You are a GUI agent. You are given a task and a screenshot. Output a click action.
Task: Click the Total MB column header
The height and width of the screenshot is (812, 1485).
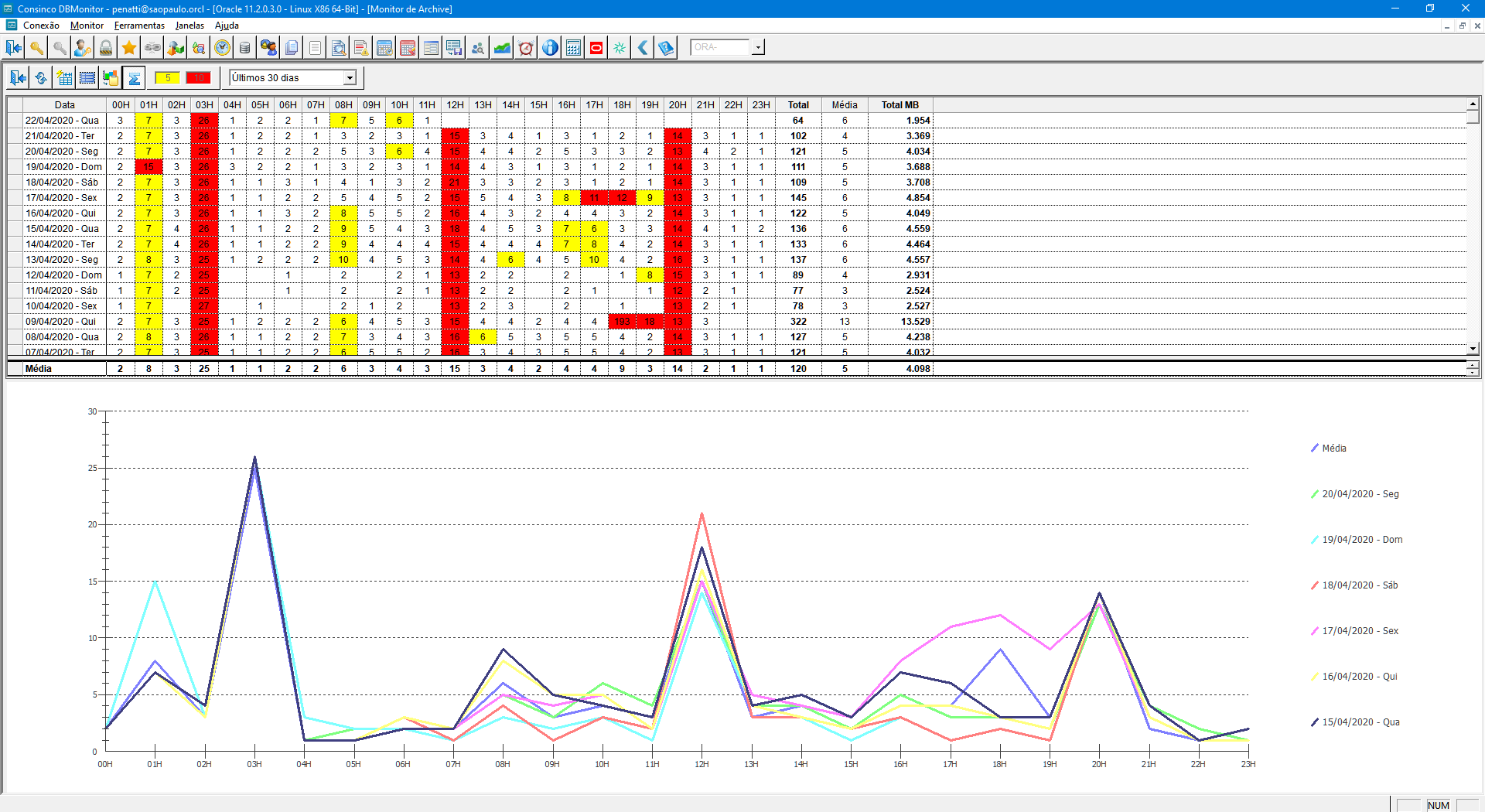[x=900, y=105]
